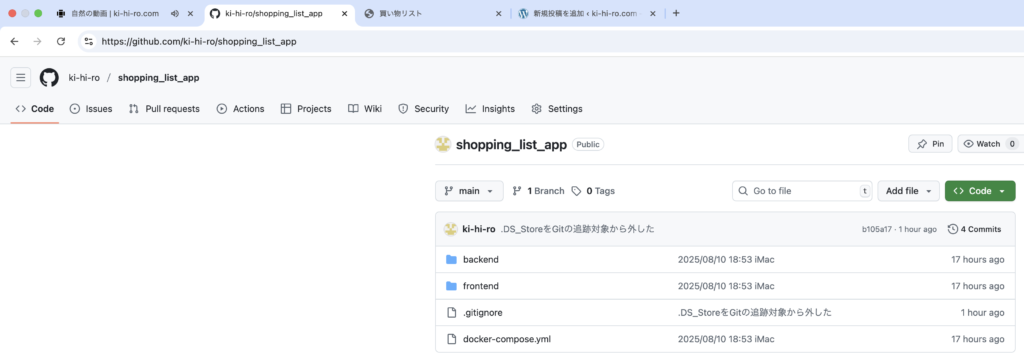Open the Pull requests tab

164,109
